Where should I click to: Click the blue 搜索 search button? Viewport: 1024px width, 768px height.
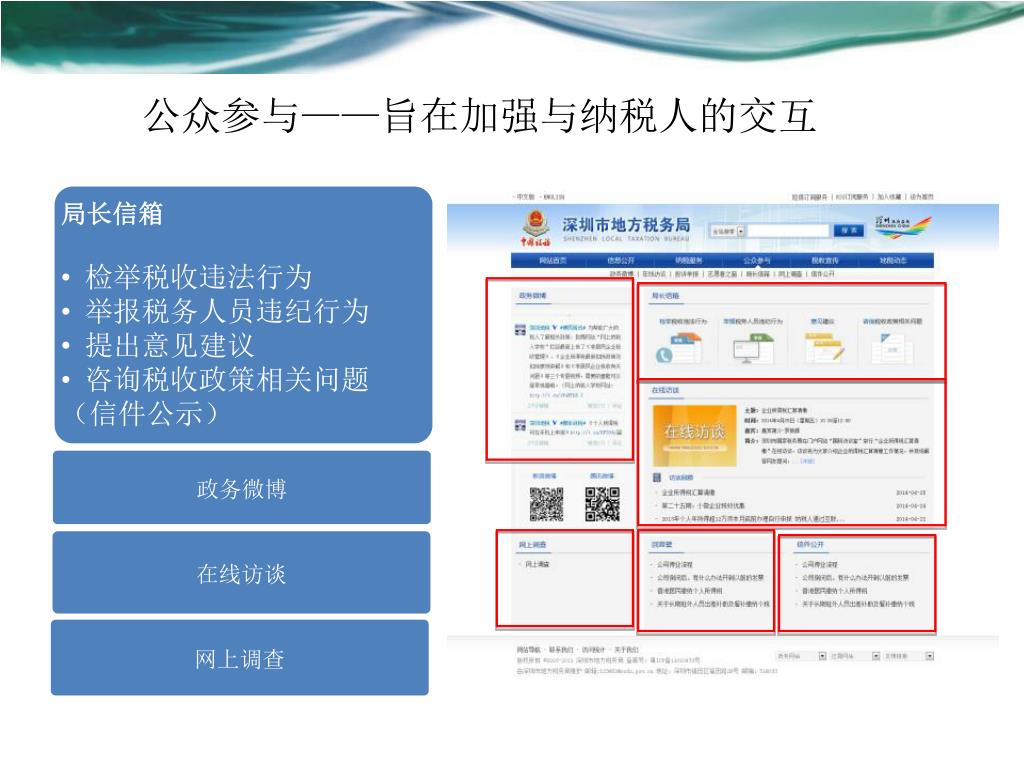click(848, 231)
